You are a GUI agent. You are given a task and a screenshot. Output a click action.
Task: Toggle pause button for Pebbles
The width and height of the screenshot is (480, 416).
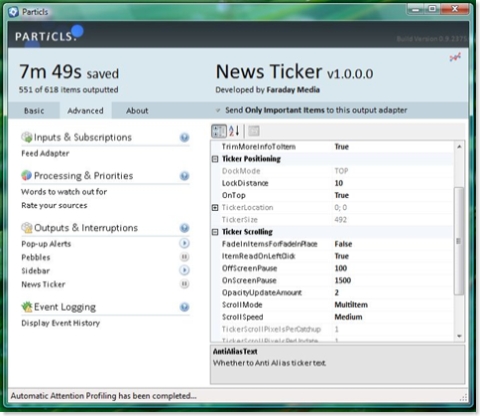[x=184, y=257]
